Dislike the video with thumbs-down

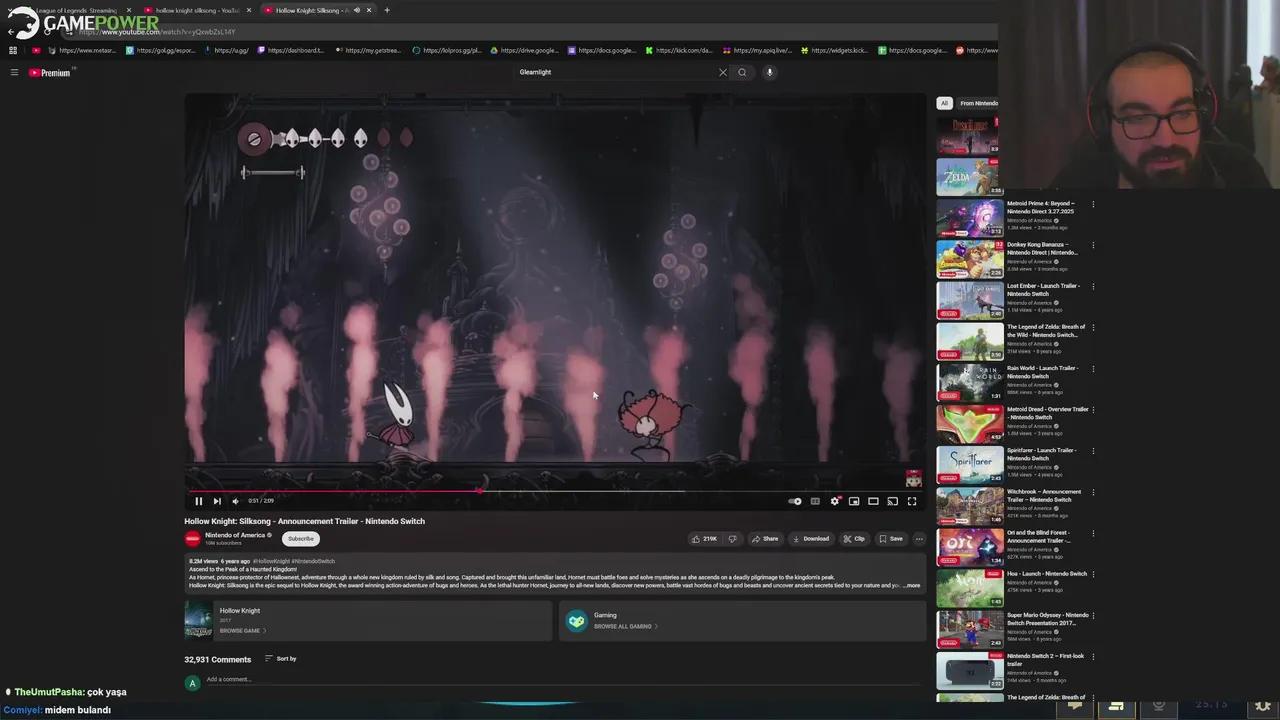pyautogui.click(x=732, y=539)
